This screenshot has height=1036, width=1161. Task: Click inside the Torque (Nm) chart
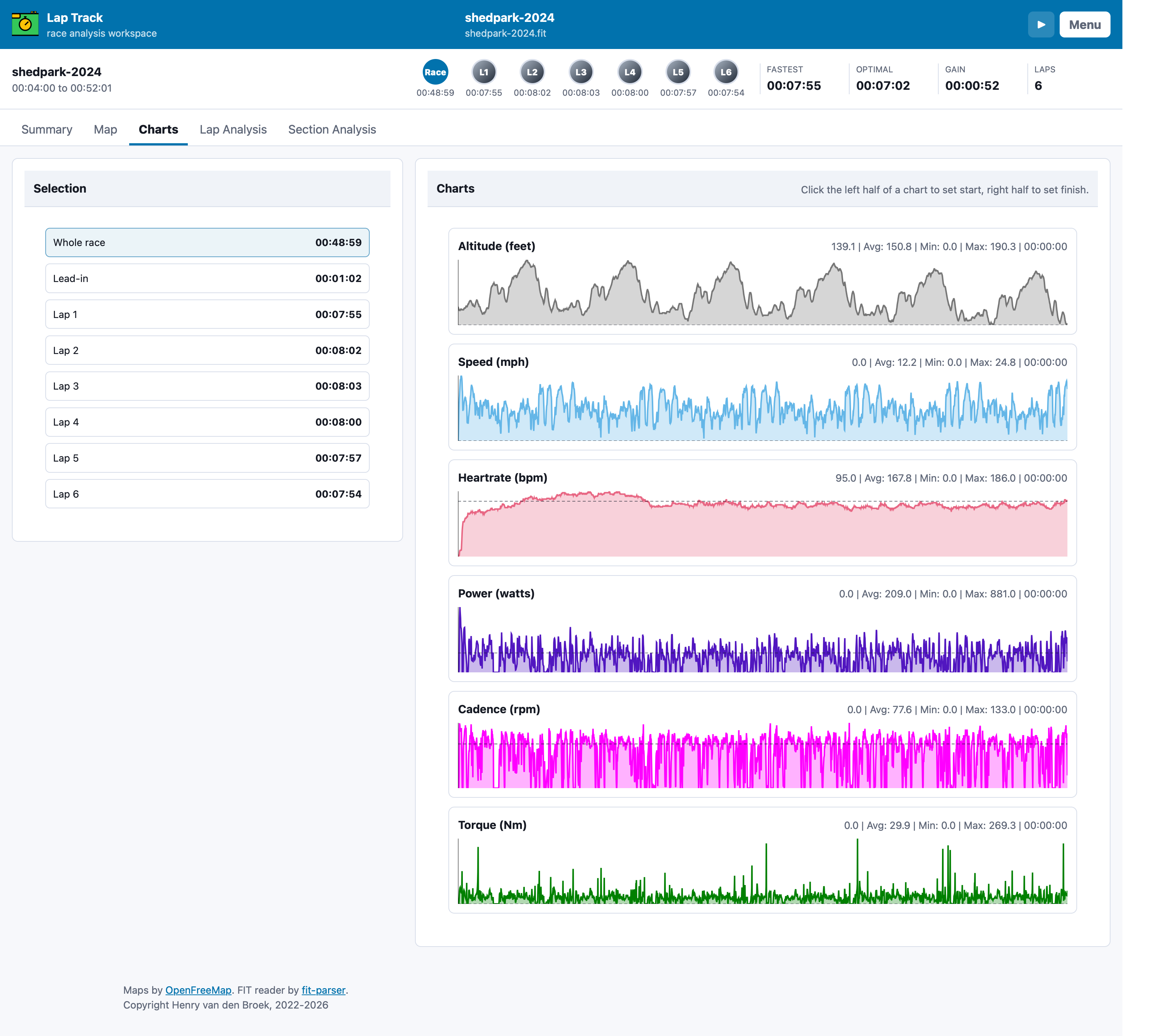pos(762,871)
